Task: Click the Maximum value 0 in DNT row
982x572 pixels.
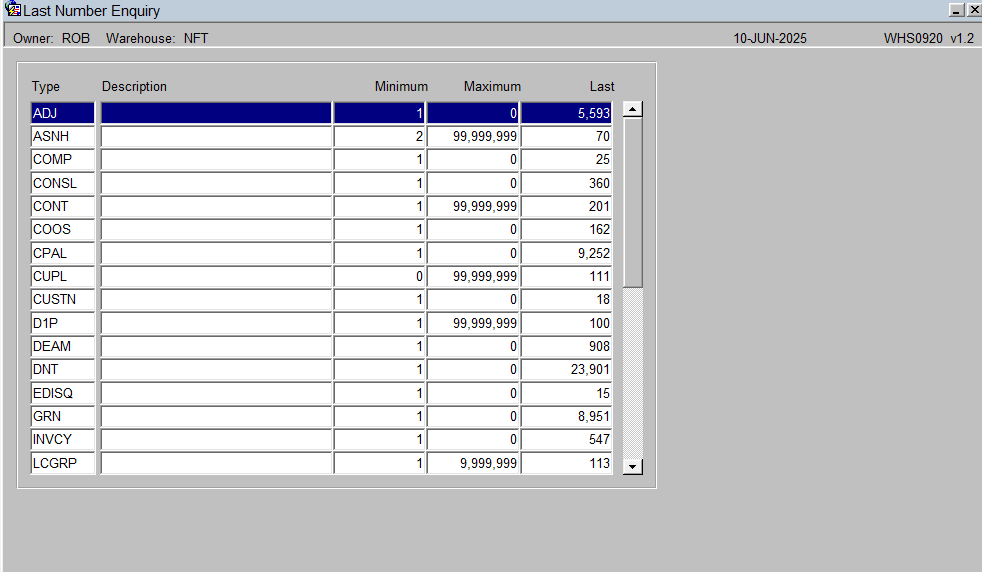Action: point(473,370)
